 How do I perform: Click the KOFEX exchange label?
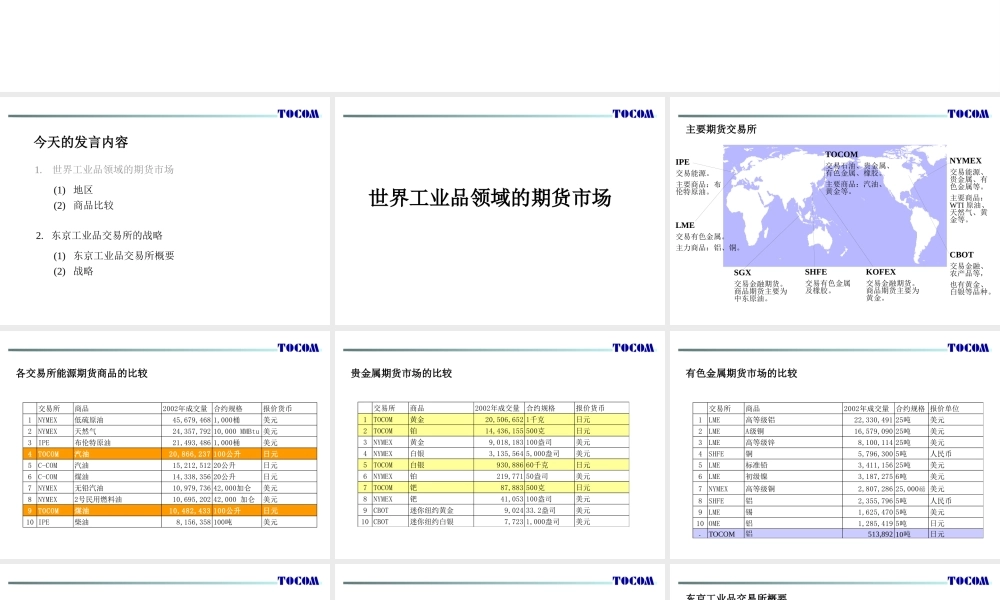880,271
